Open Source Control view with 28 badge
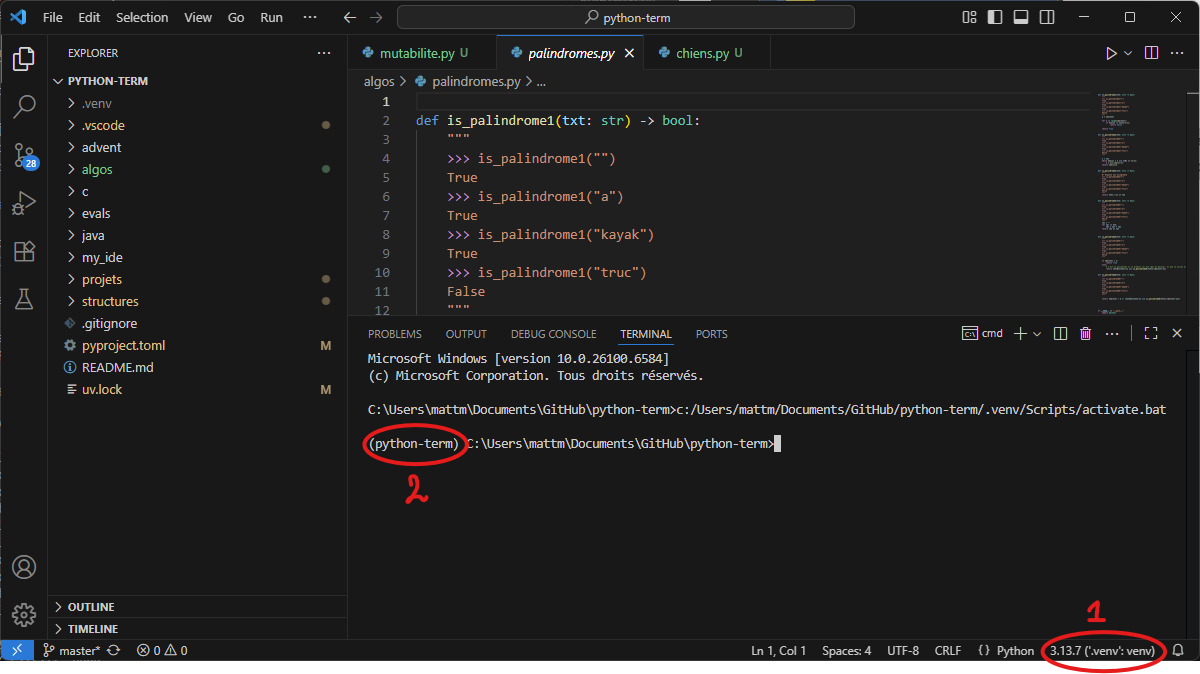 [24, 155]
